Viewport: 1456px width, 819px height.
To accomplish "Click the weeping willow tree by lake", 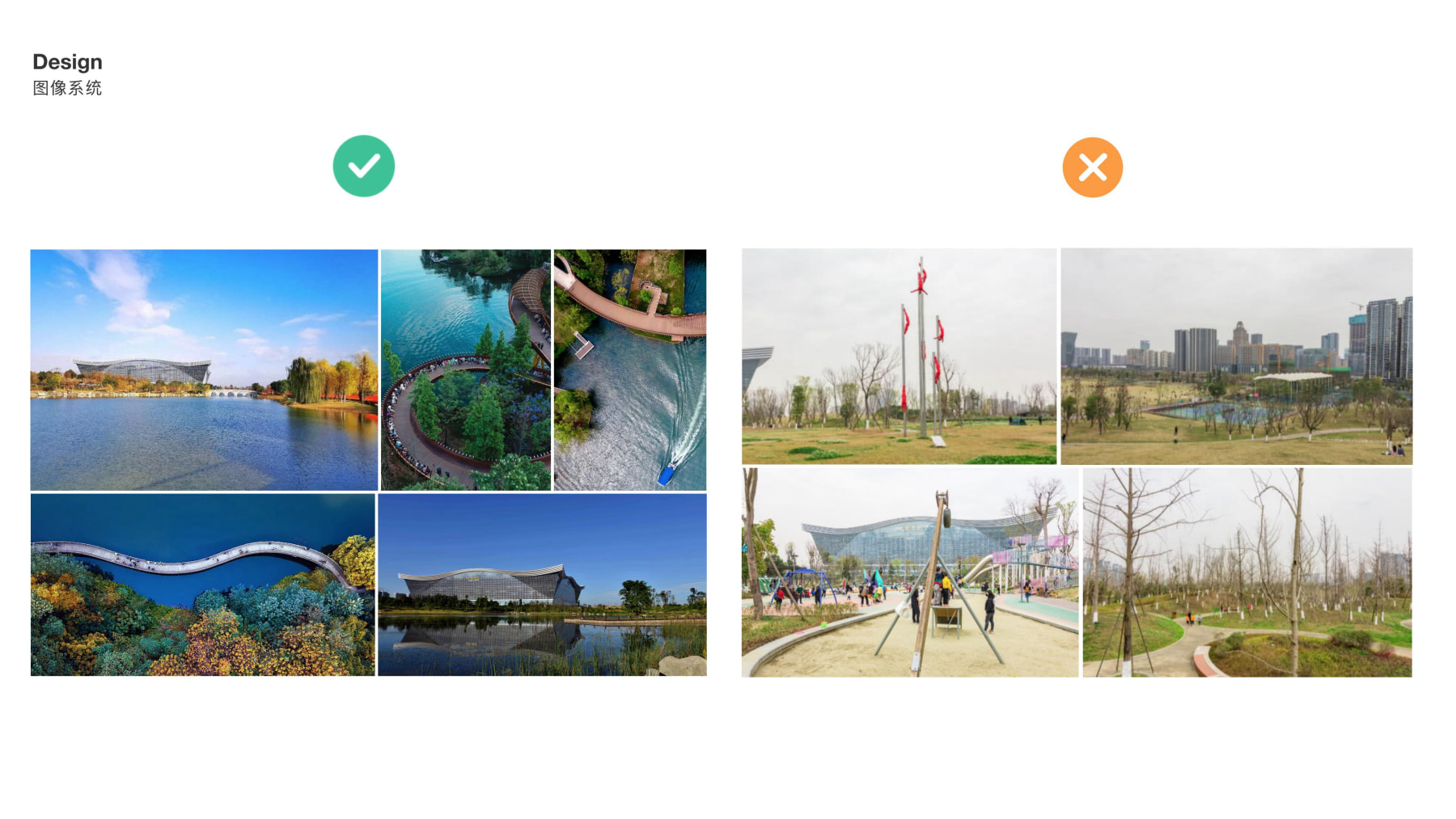I will click(x=307, y=380).
